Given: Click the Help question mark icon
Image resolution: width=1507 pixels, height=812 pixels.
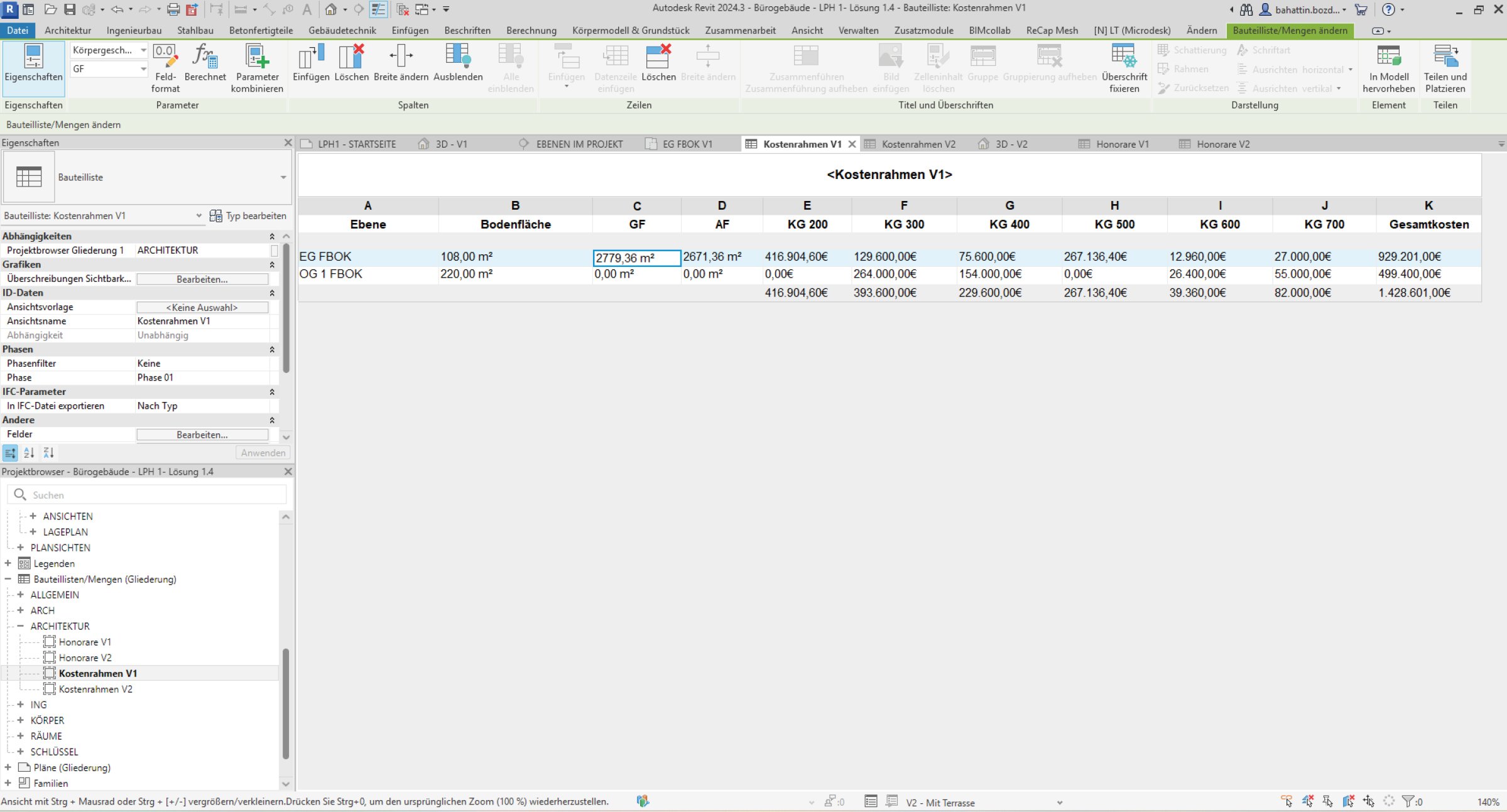Looking at the screenshot, I should click(x=1389, y=9).
